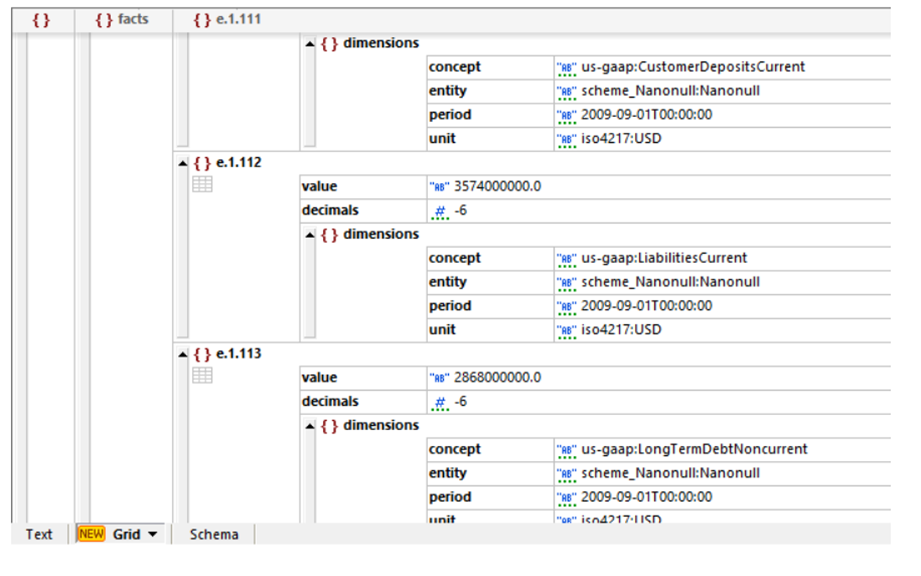Collapse the e.1.112 node
This screenshot has height=576, width=921.
click(x=182, y=163)
